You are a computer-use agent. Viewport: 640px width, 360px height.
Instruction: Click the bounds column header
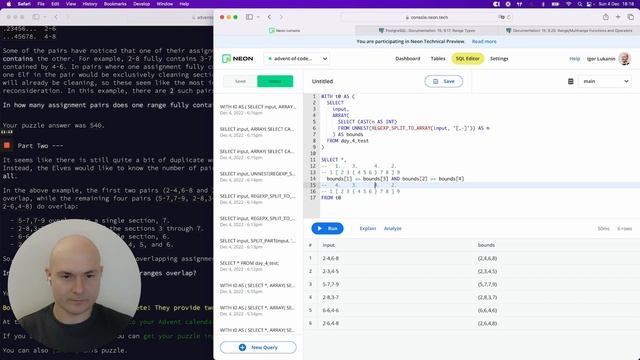pos(486,245)
